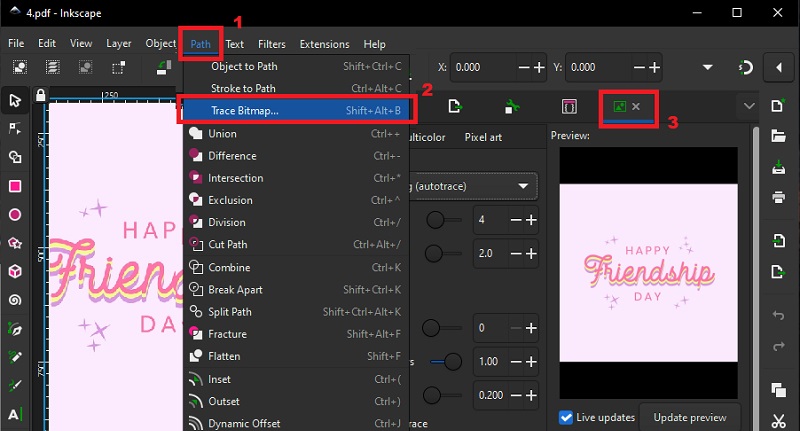
Task: Click the rotate object icon in toolbar
Action: click(164, 67)
